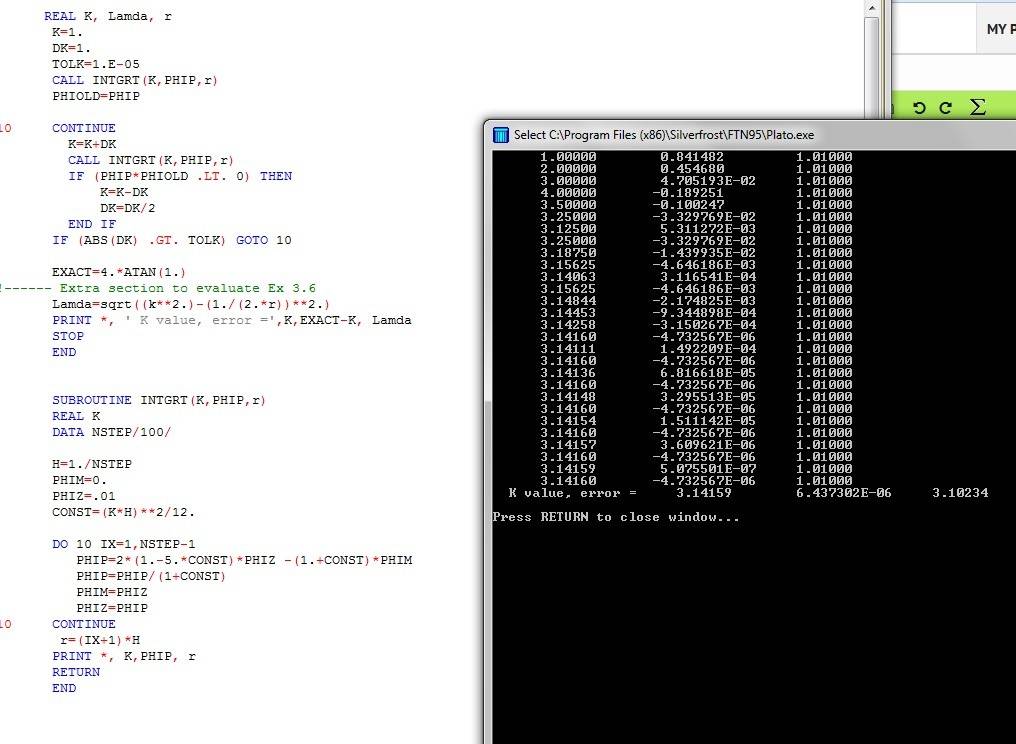
Task: Click the 'SUBROUTINE INTGRT(K,PHIP,r)' declaration line
Action: point(159,400)
